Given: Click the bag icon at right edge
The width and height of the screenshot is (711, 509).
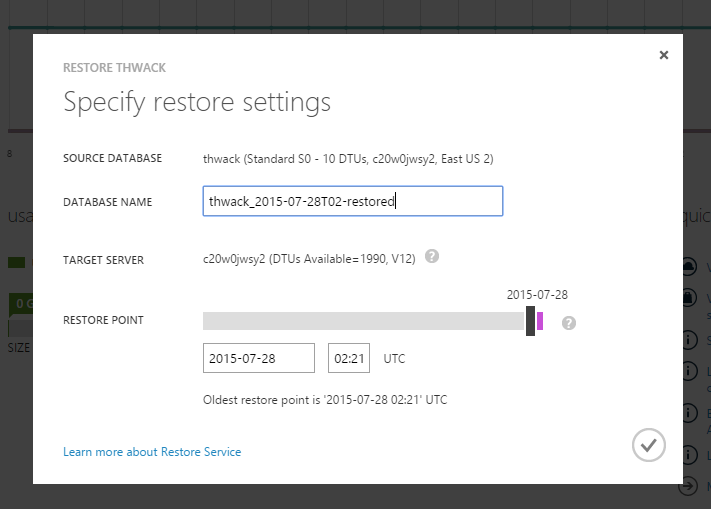Looking at the screenshot, I should pos(690,298).
